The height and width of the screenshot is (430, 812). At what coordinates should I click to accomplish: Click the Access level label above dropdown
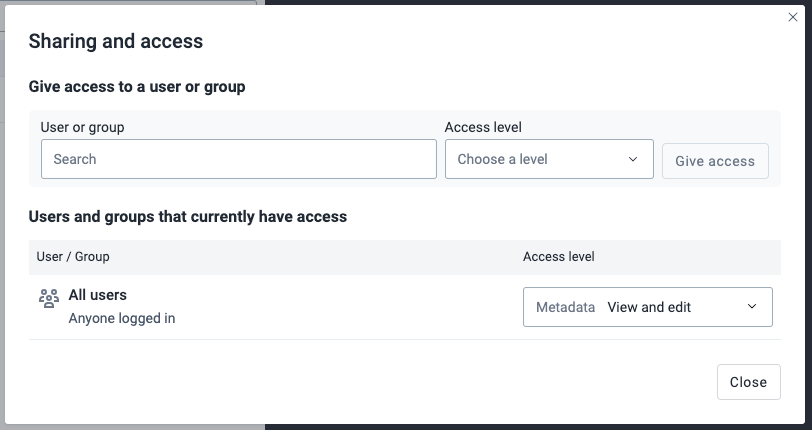coord(483,127)
